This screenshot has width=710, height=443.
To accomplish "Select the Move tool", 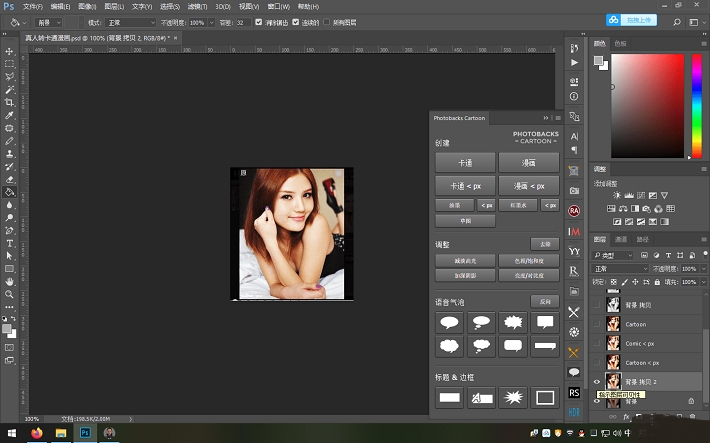I will coord(9,51).
